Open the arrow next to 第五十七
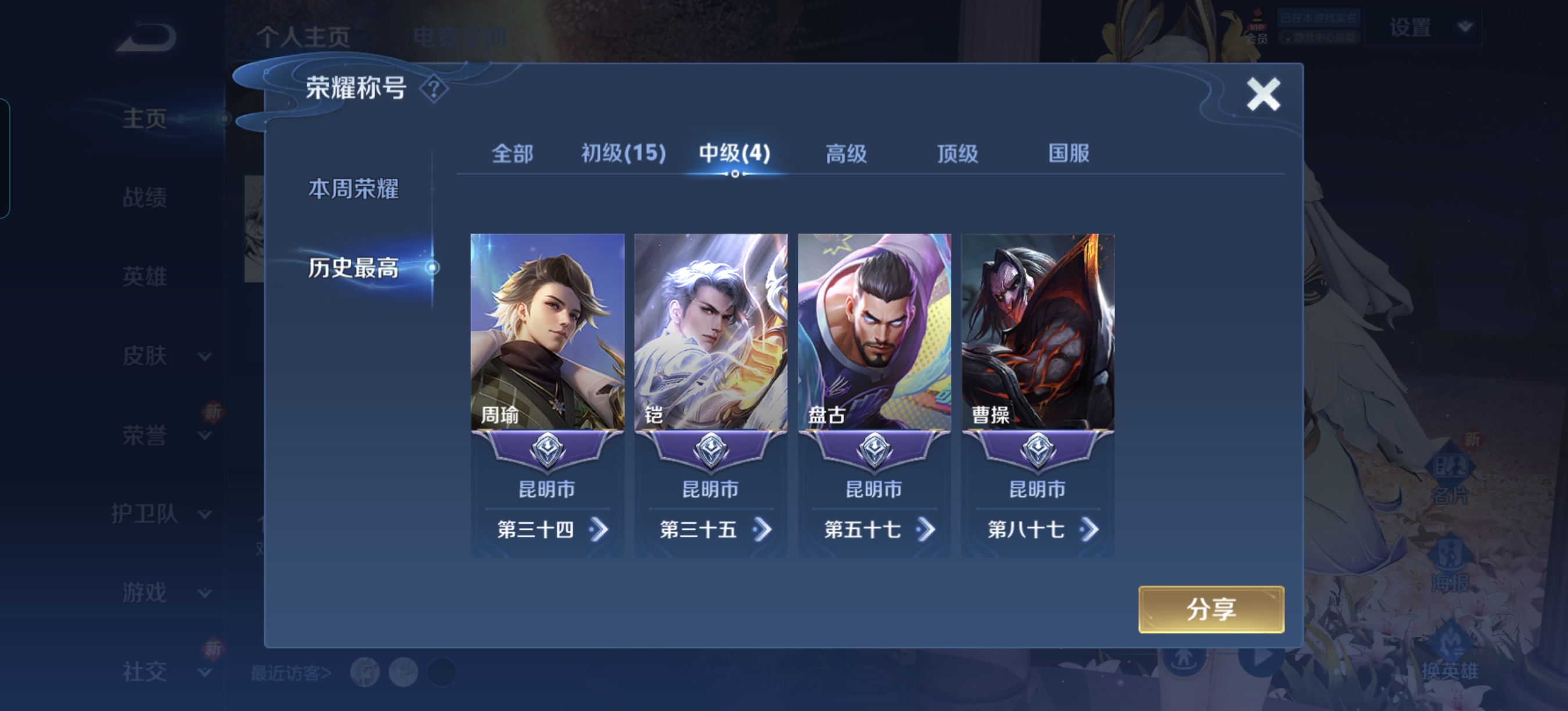Image resolution: width=1568 pixels, height=711 pixels. (926, 530)
